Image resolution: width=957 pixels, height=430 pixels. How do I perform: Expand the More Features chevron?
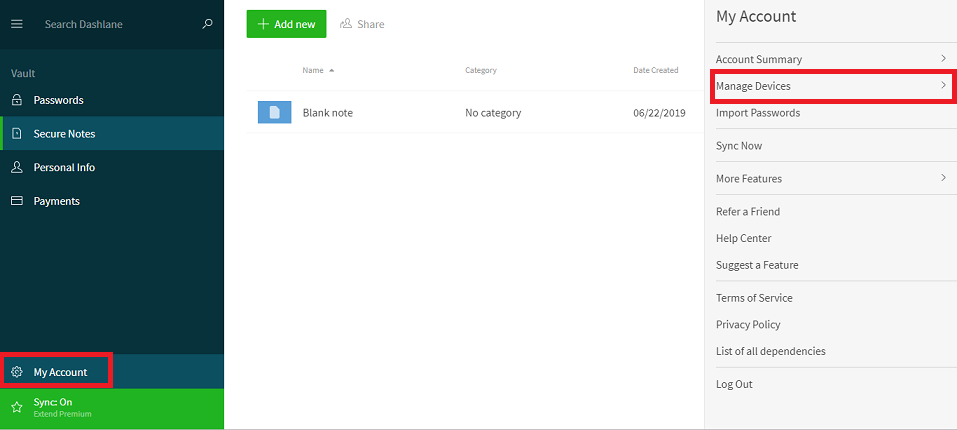[943, 178]
